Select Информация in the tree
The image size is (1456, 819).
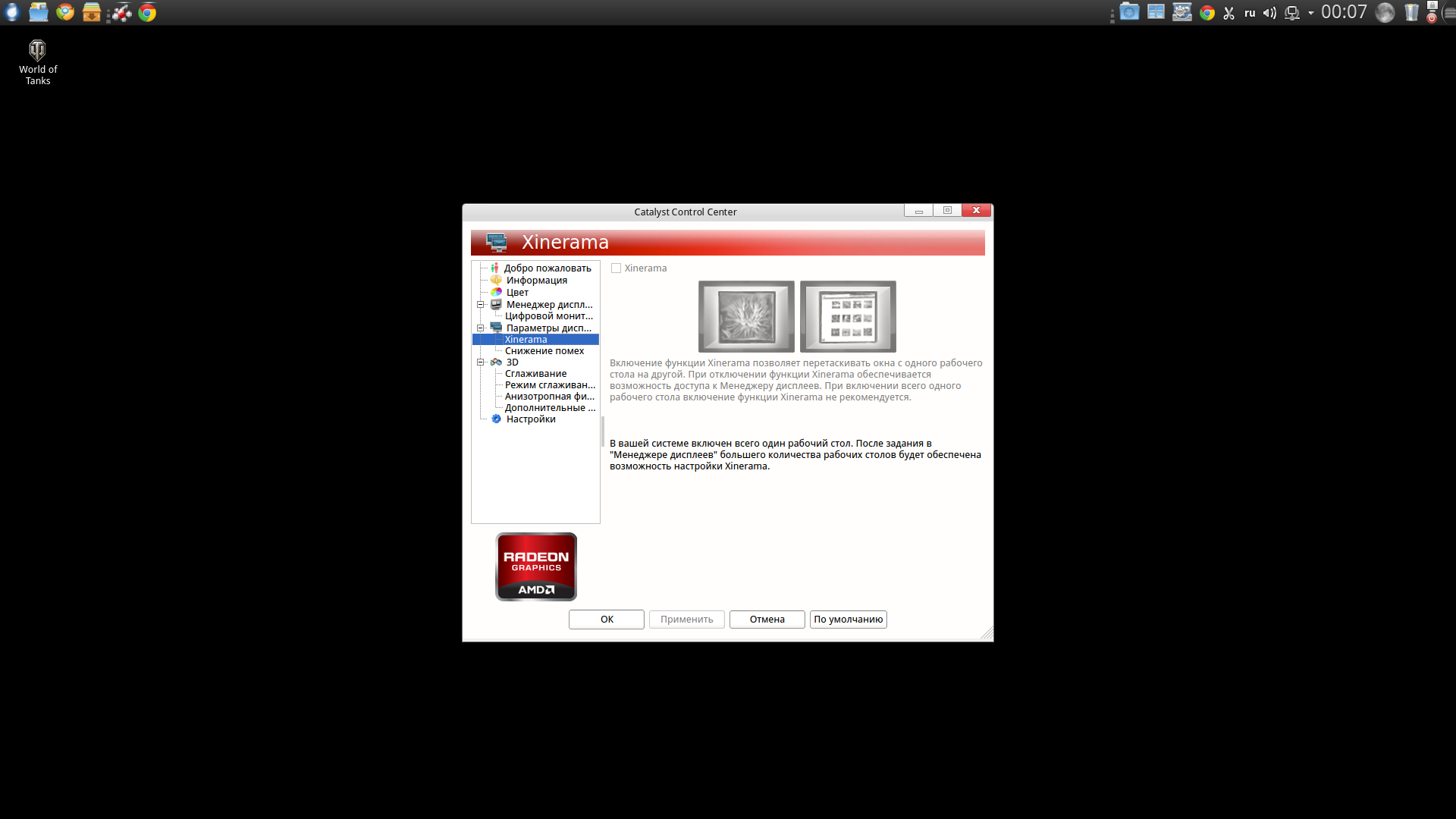(536, 281)
